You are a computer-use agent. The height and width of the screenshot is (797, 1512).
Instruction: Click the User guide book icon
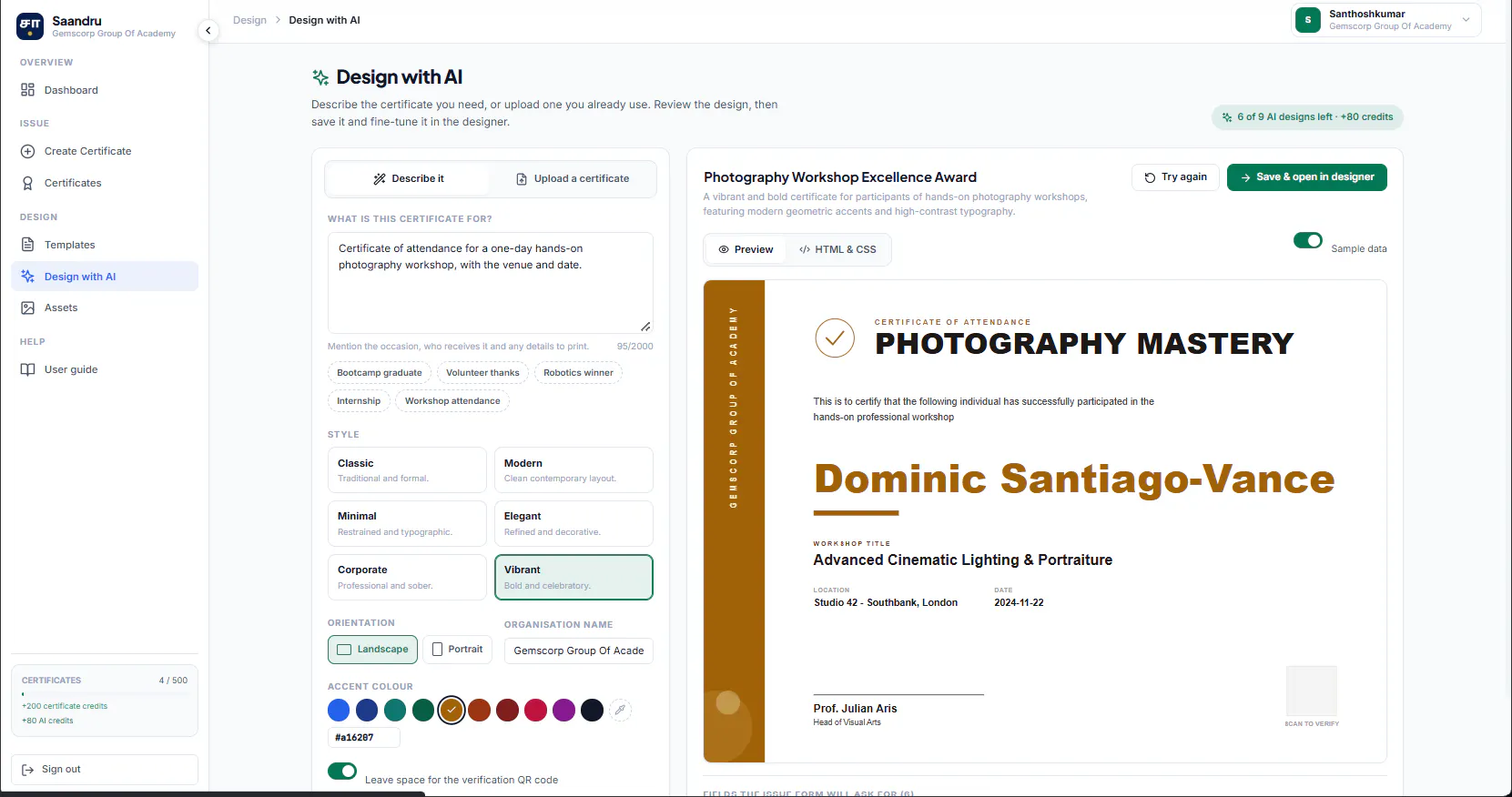pos(28,369)
